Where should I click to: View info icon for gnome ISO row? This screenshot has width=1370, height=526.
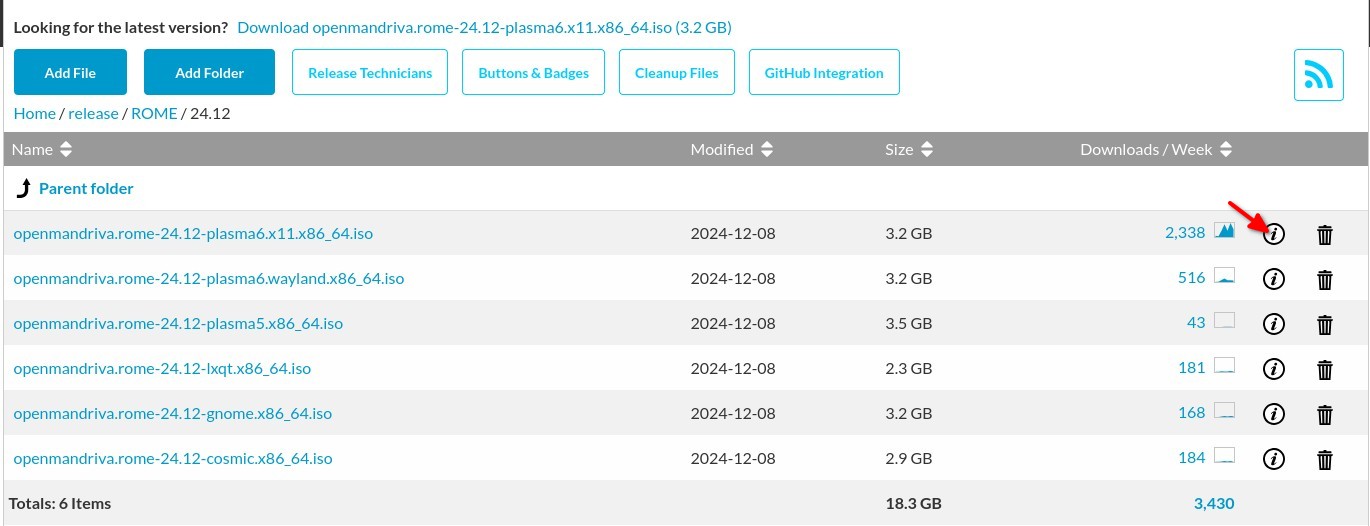point(1274,413)
